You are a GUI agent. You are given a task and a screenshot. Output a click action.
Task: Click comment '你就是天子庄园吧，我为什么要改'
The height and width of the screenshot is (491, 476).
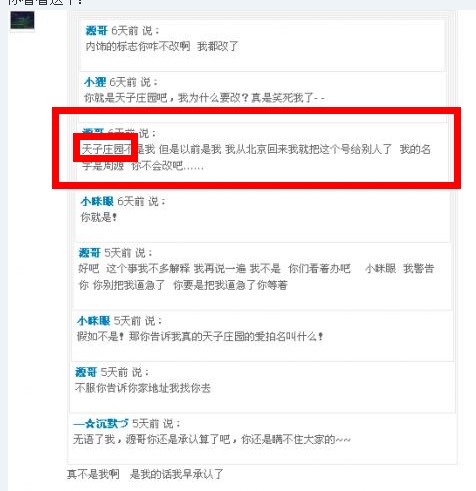(204, 98)
